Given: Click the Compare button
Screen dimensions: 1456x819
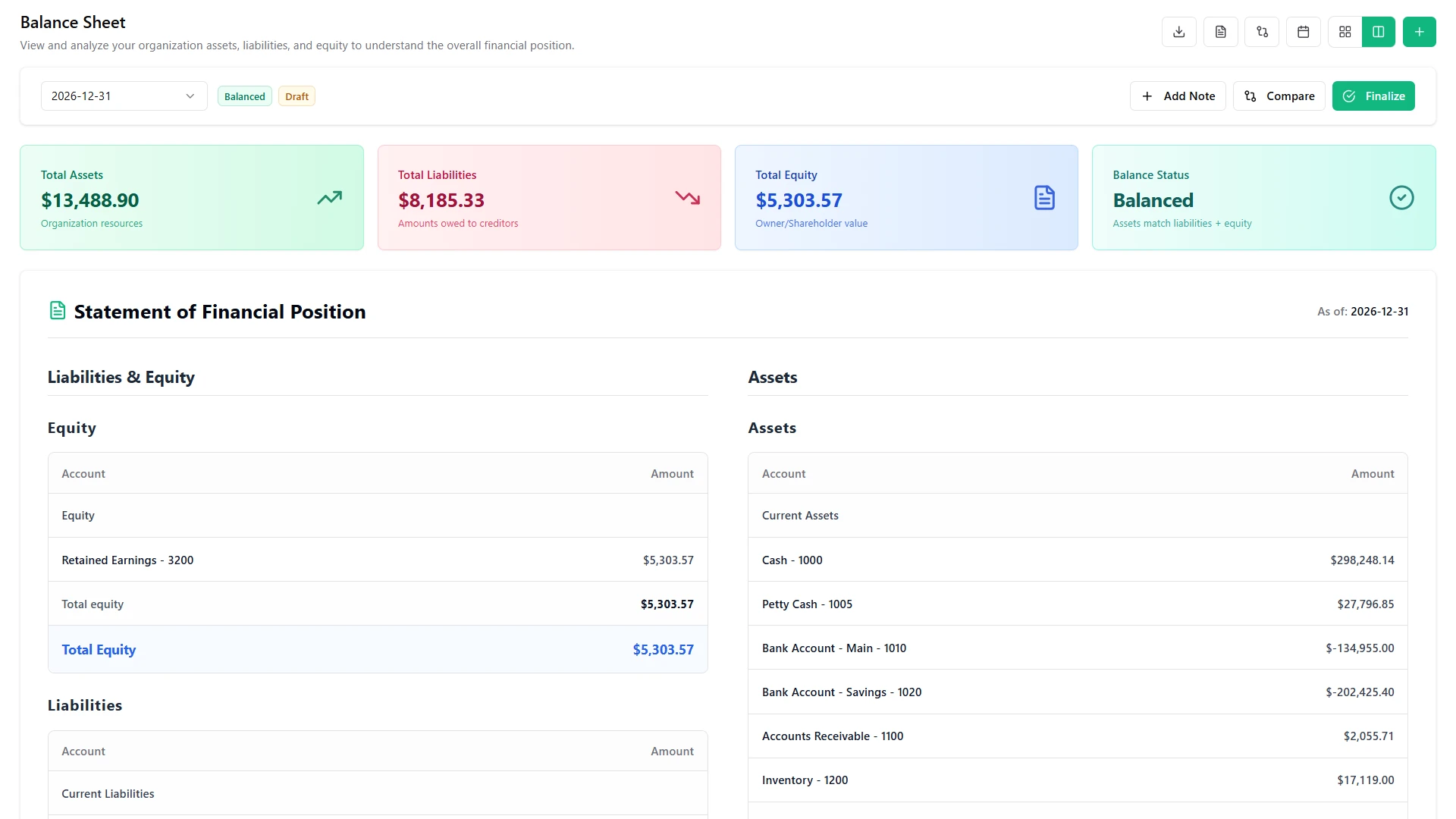Looking at the screenshot, I should (1279, 96).
